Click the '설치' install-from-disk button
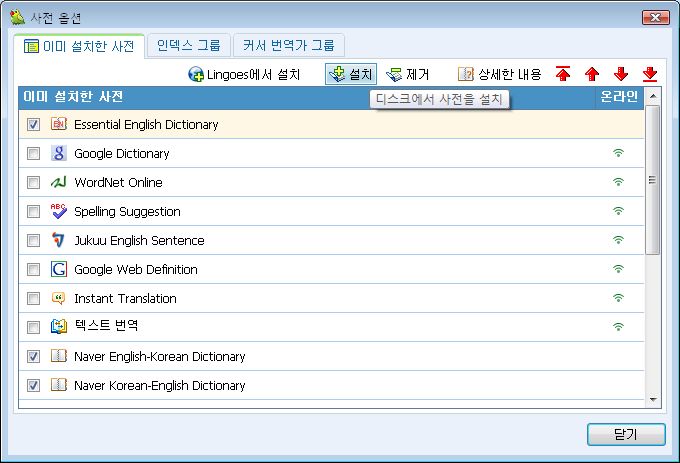This screenshot has height=463, width=680. [x=351, y=74]
